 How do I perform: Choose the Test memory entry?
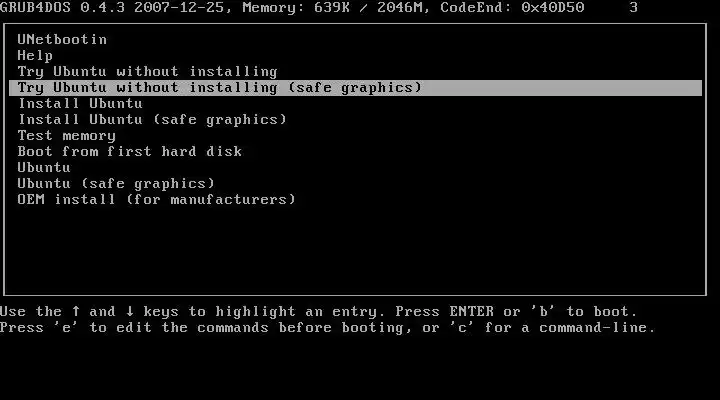[67, 136]
